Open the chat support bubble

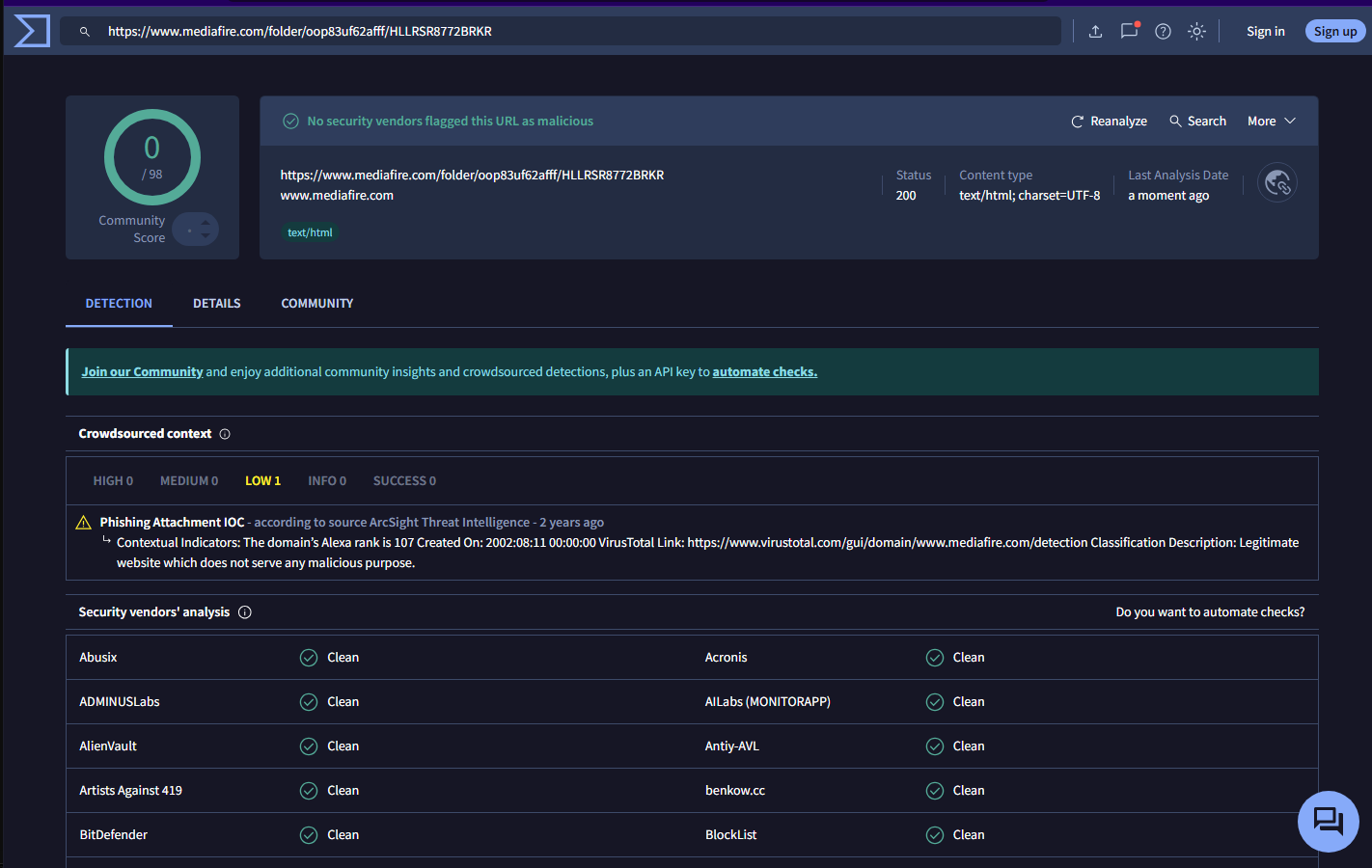point(1328,822)
